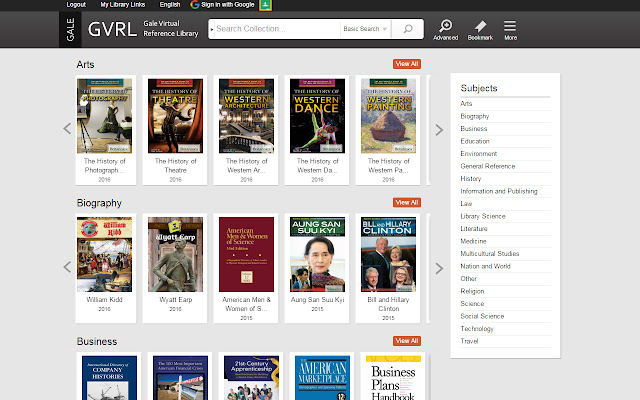Select Law subject
This screenshot has width=640, height=400.
[x=466, y=204]
